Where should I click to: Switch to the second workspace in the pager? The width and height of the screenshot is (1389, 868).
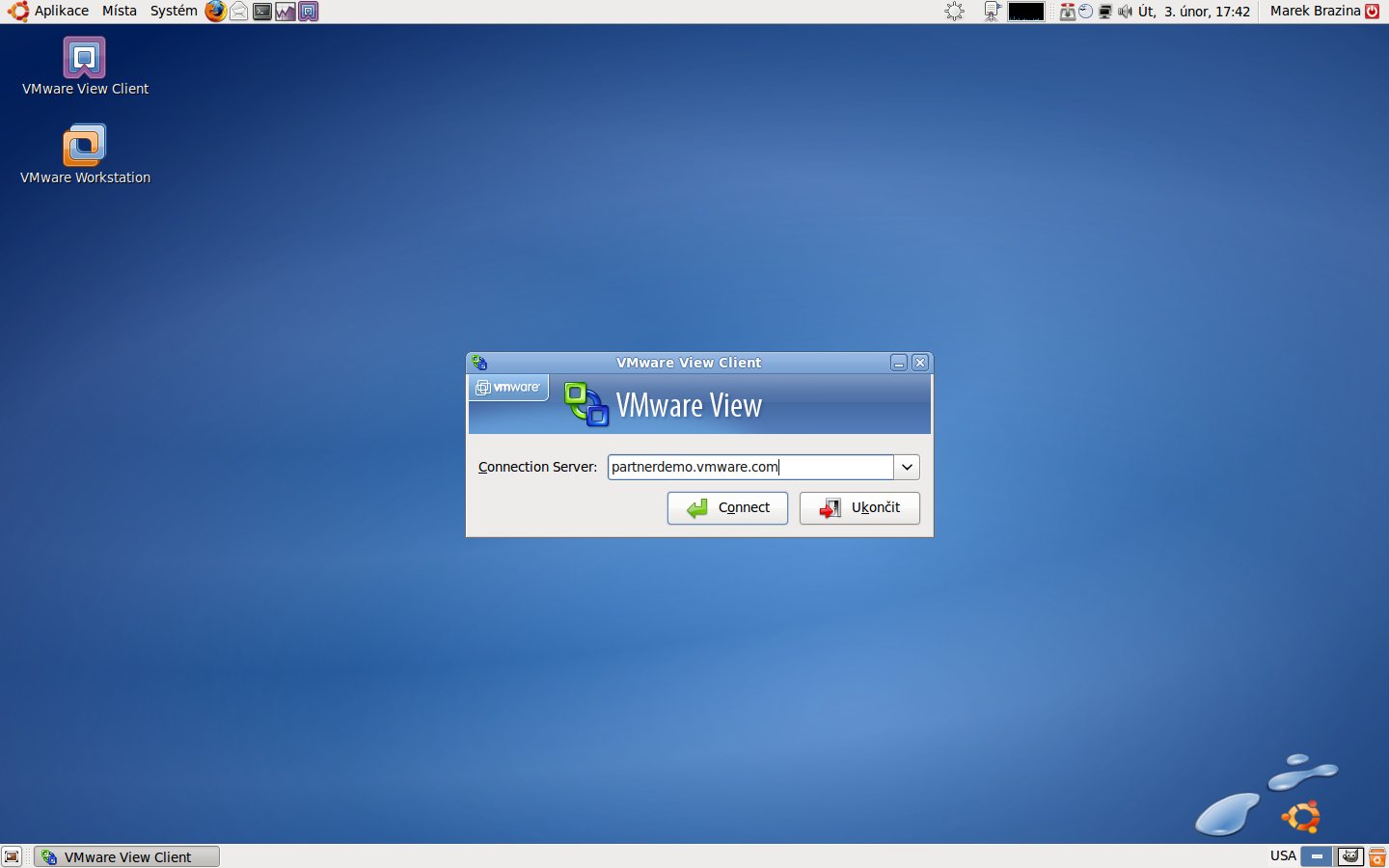[1349, 856]
